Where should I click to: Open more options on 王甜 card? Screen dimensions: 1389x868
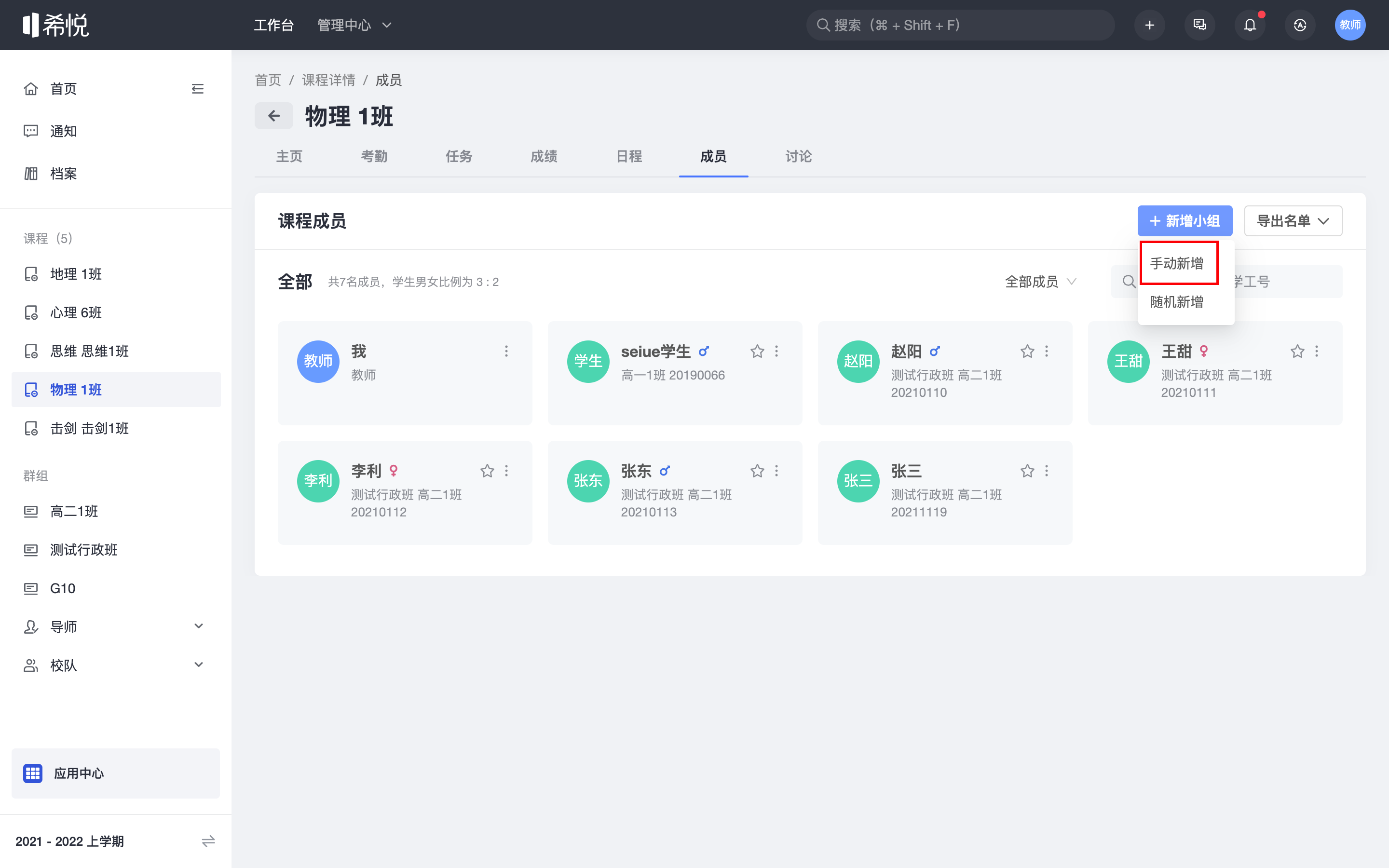pos(1317,352)
